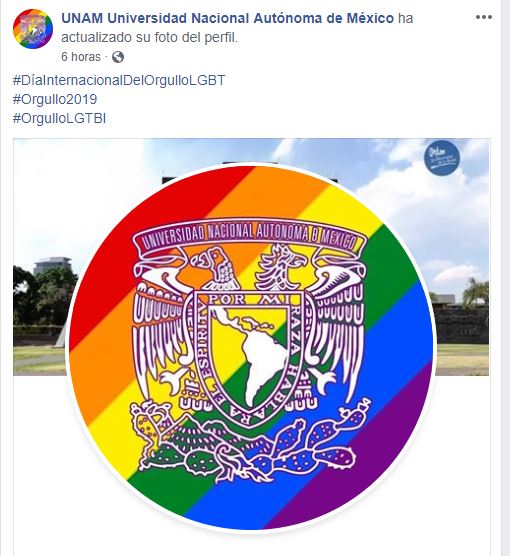
Task: Follow the #DíaInternacionalDelOrgulloLGBT hashtag
Action: [x=119, y=80]
